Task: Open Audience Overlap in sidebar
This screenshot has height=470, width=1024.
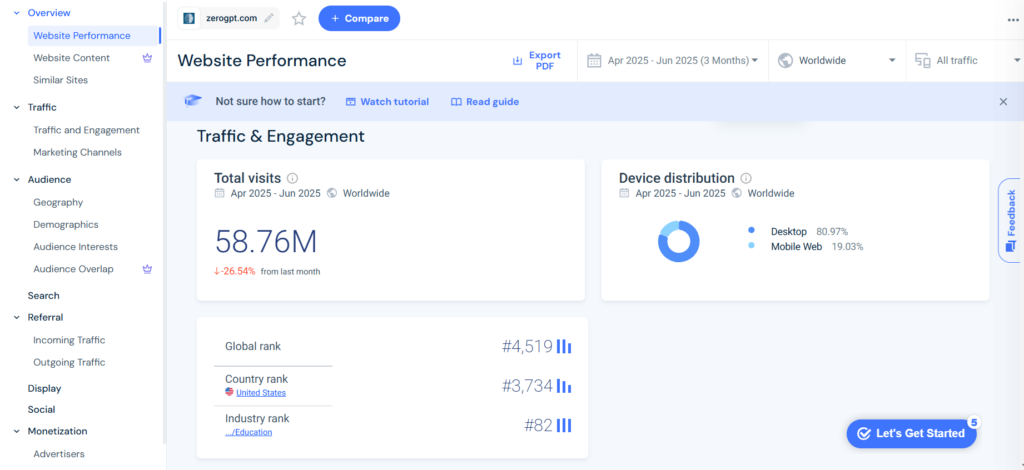Action: [x=73, y=269]
